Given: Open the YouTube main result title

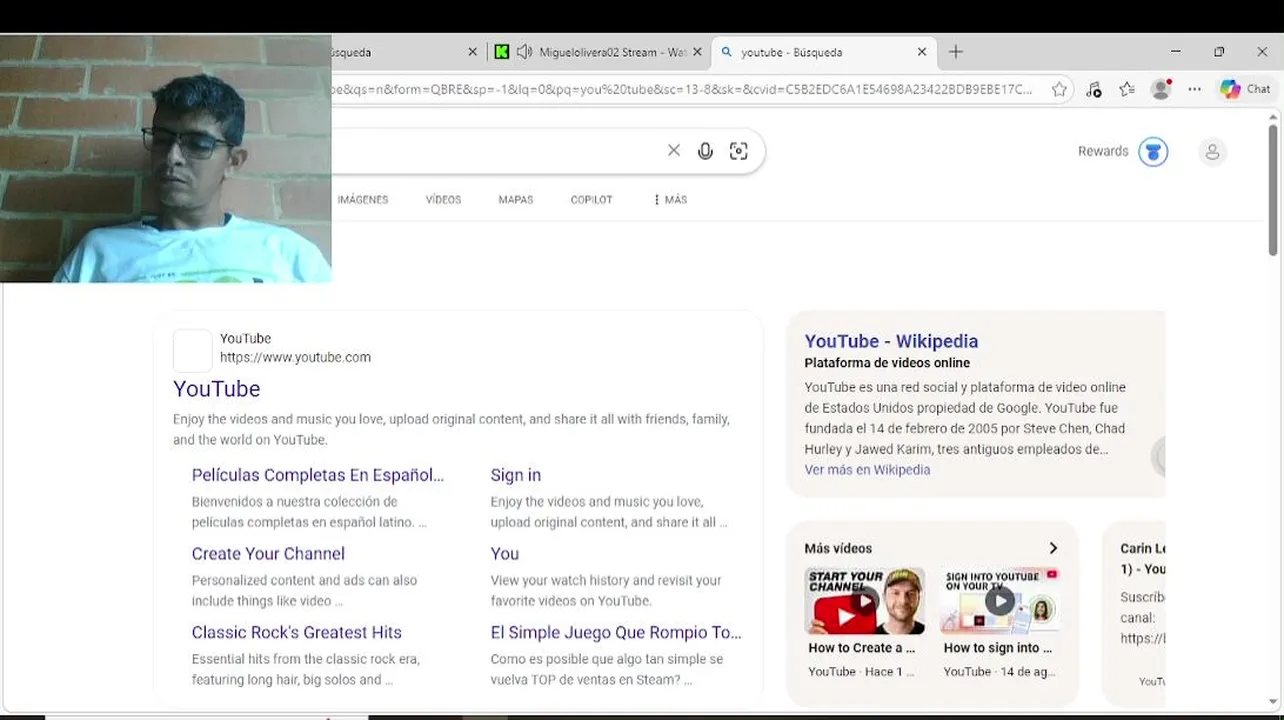Looking at the screenshot, I should coord(217,389).
